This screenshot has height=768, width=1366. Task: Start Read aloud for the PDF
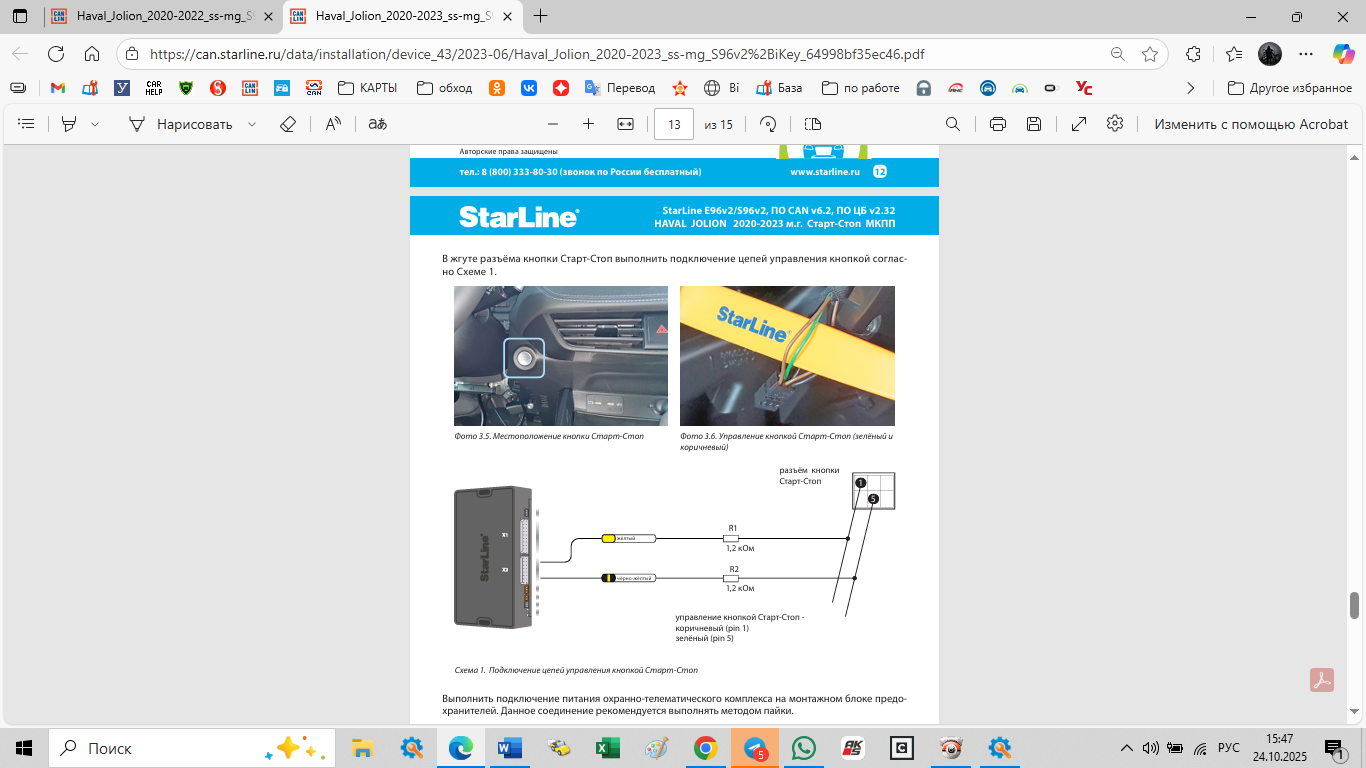333,124
